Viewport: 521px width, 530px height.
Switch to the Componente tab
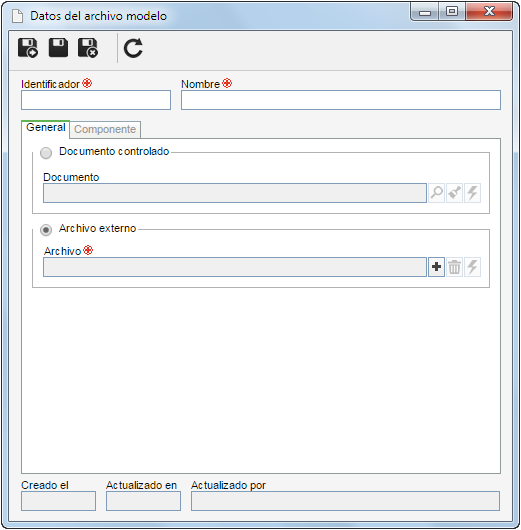(105, 129)
